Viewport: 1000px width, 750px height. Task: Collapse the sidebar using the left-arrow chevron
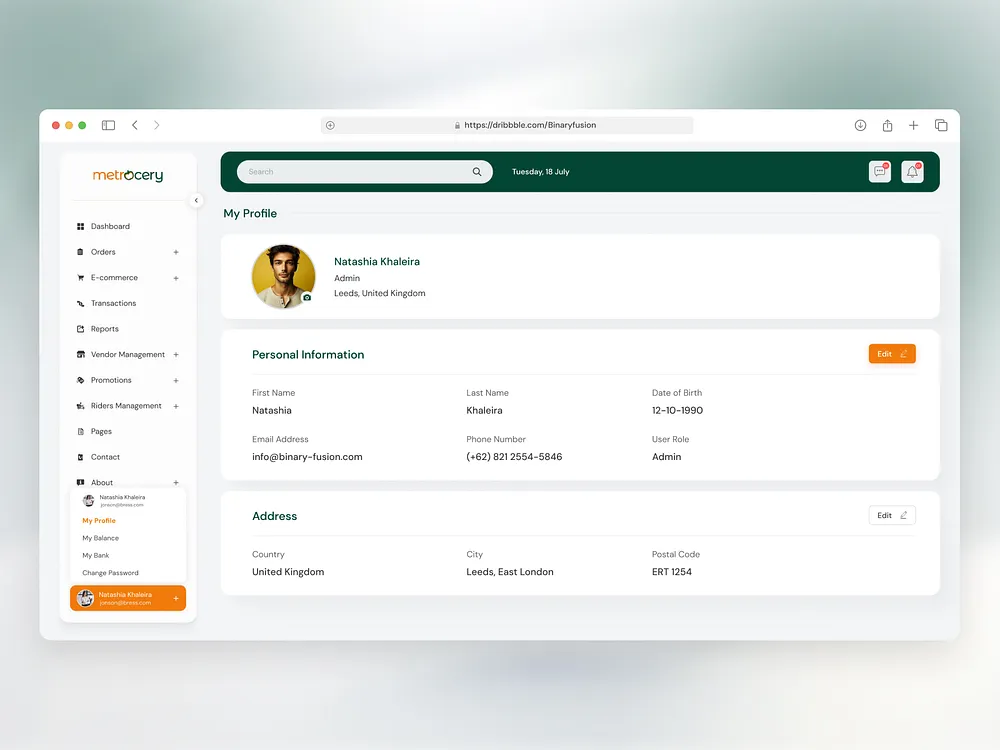point(196,200)
